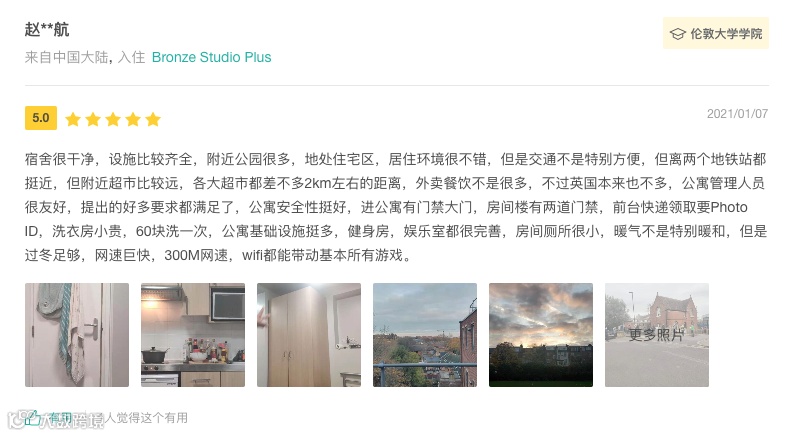This screenshot has height=436, width=796.
Task: Click the review date 2021/01/07
Action: [x=737, y=114]
